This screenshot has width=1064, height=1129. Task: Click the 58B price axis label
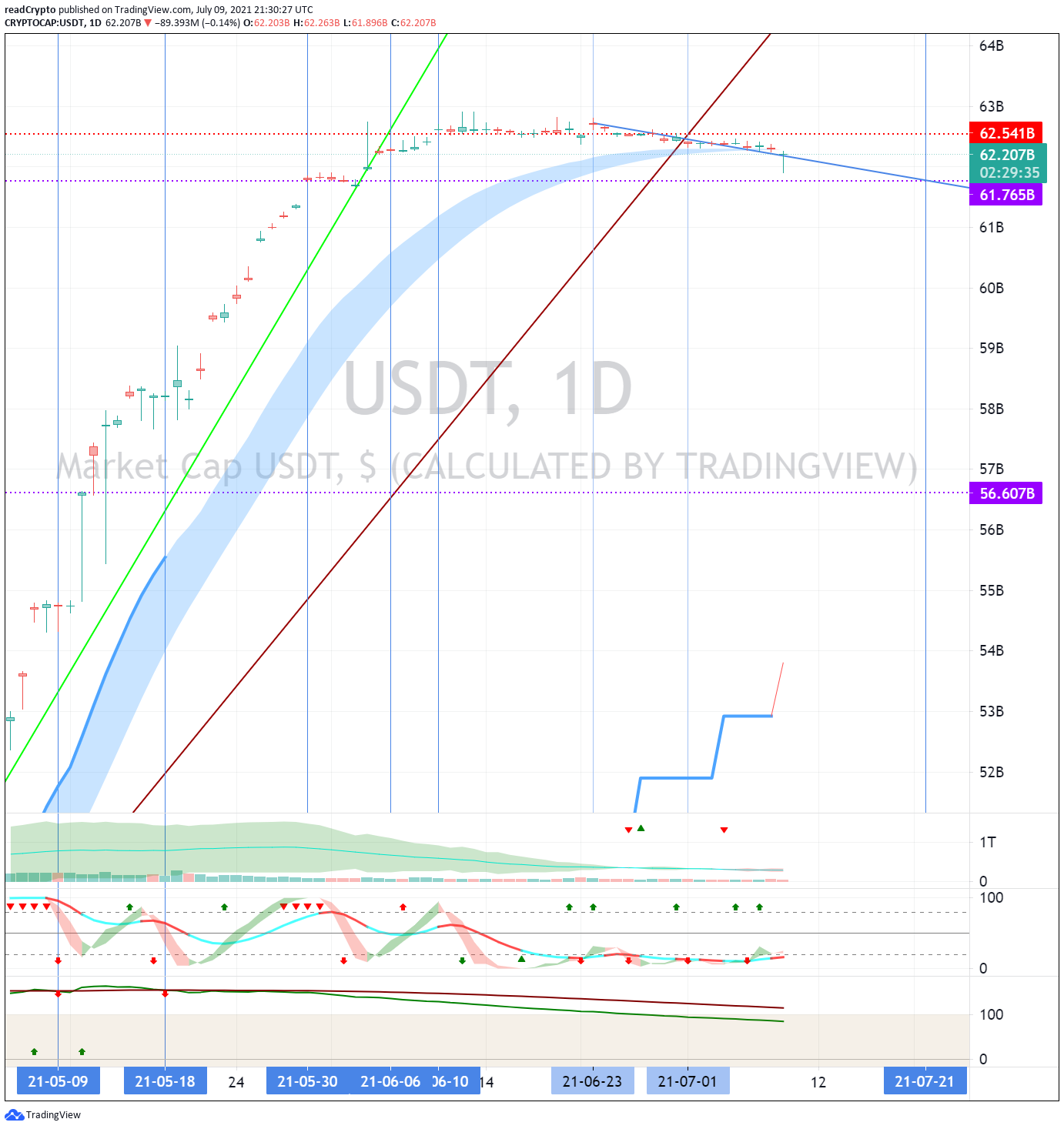992,409
